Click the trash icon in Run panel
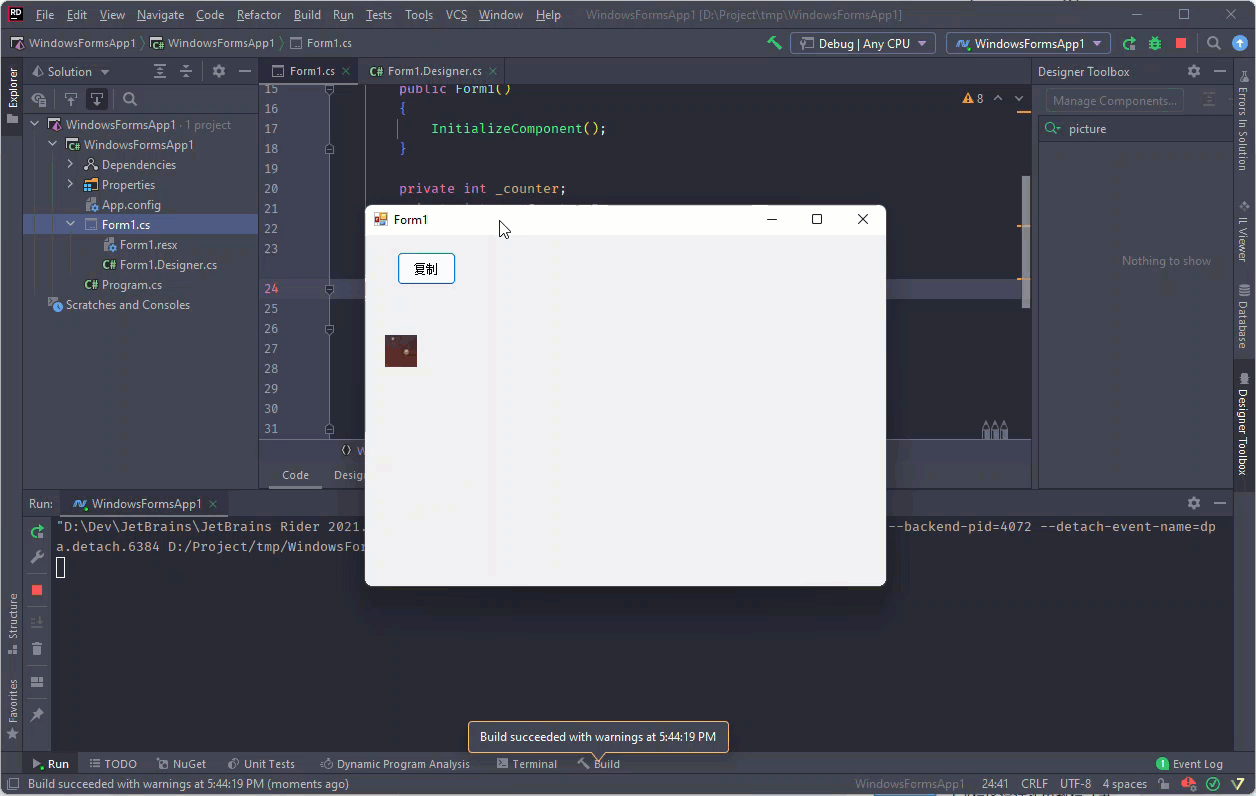 coord(37,649)
